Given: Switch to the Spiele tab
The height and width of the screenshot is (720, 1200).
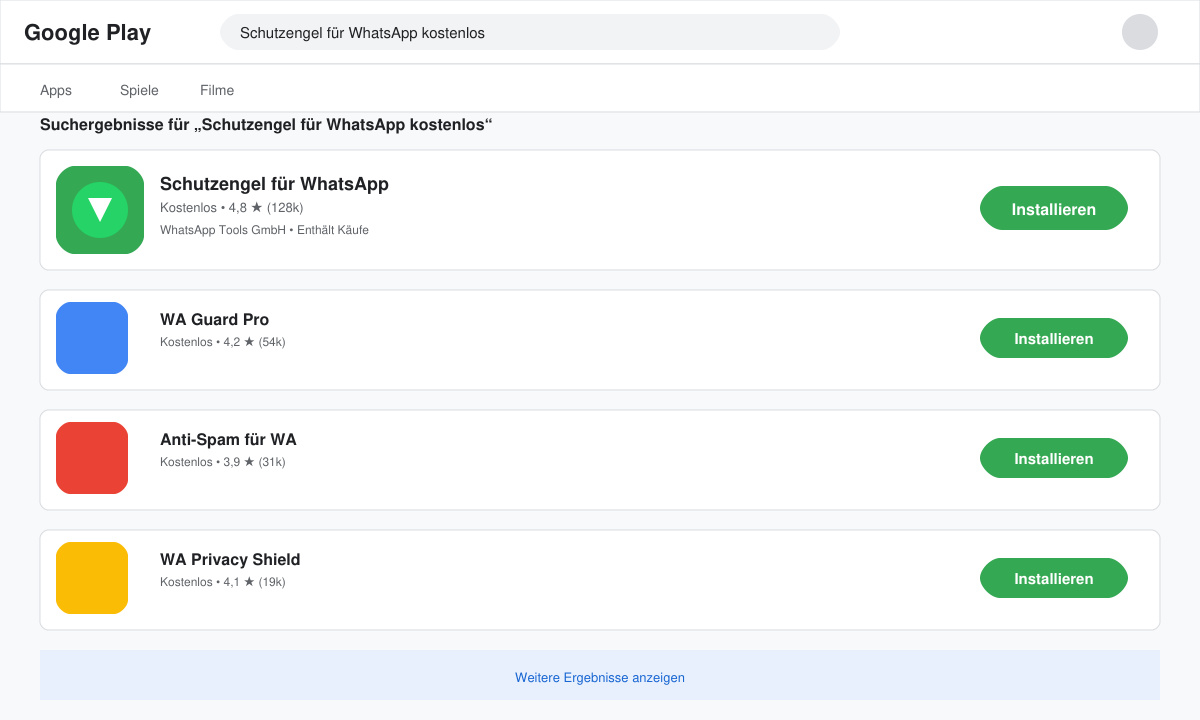Looking at the screenshot, I should [139, 90].
